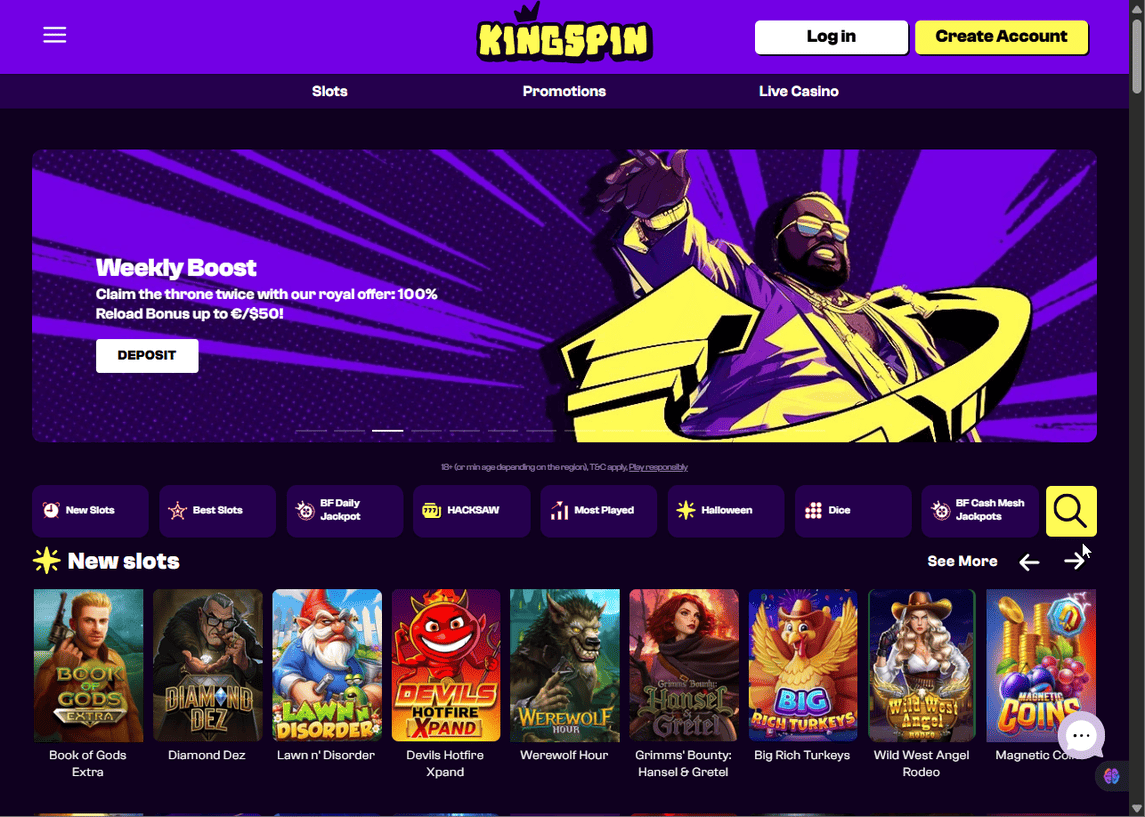This screenshot has height=817, width=1145.
Task: Click the yellow search magnifier icon
Action: pos(1071,511)
